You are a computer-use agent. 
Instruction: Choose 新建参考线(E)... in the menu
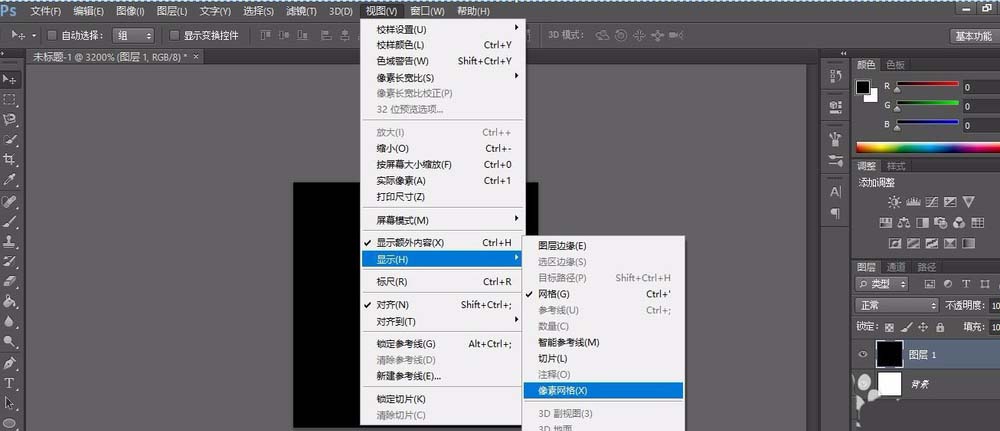pos(442,376)
